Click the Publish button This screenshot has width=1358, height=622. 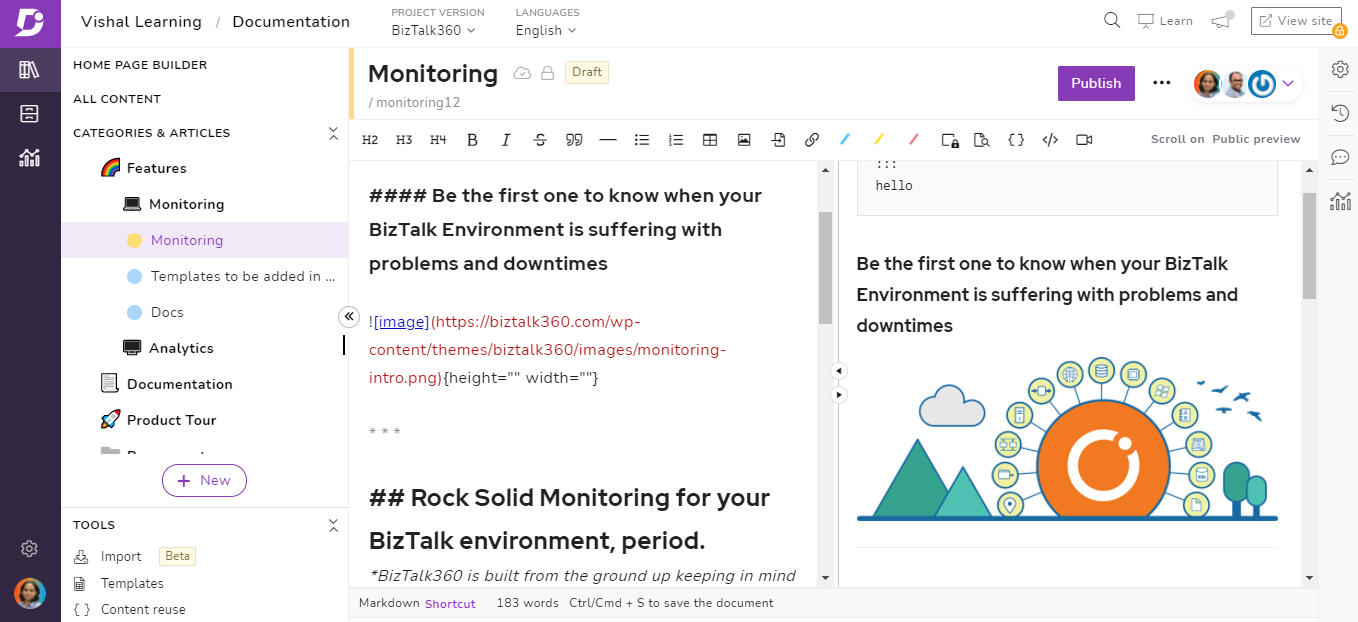[1096, 83]
